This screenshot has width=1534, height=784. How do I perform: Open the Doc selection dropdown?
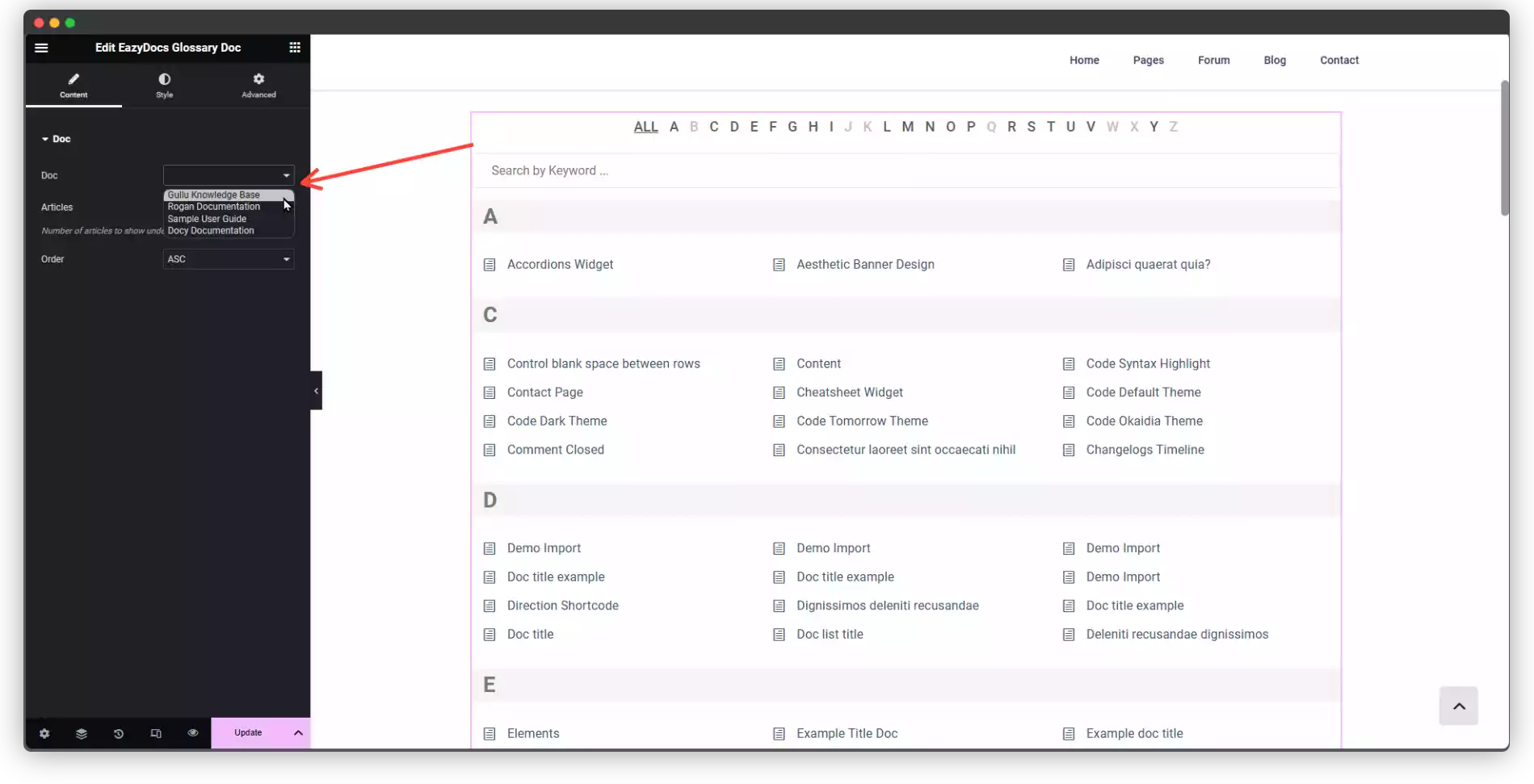[x=228, y=175]
